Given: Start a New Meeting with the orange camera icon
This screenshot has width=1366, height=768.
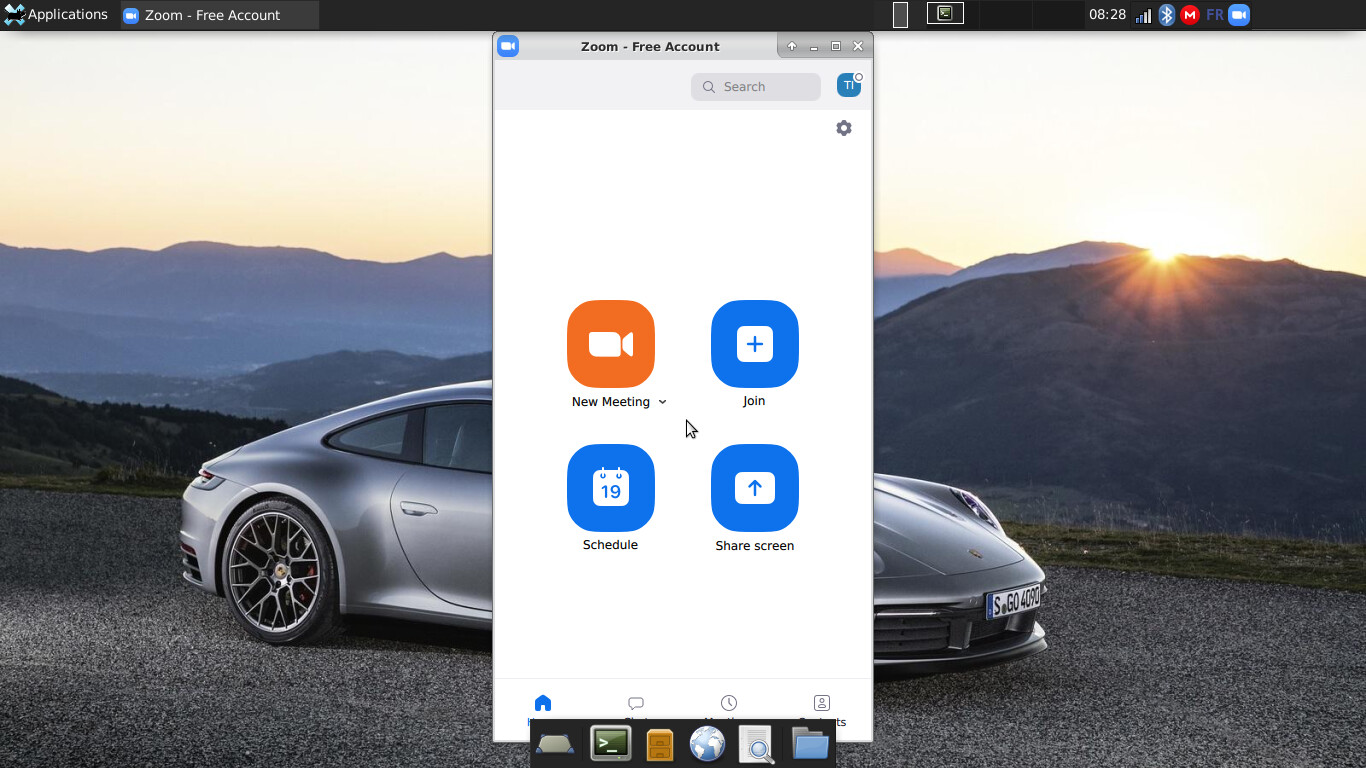Looking at the screenshot, I should click(x=611, y=344).
